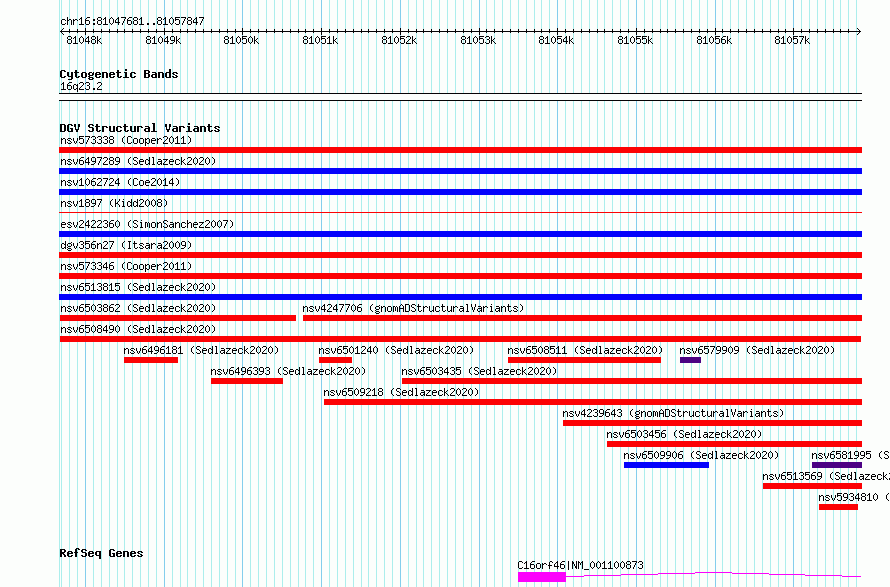Select the nsv6509906 (Sedlazeck2020) label
890x587 pixels.
point(701,455)
